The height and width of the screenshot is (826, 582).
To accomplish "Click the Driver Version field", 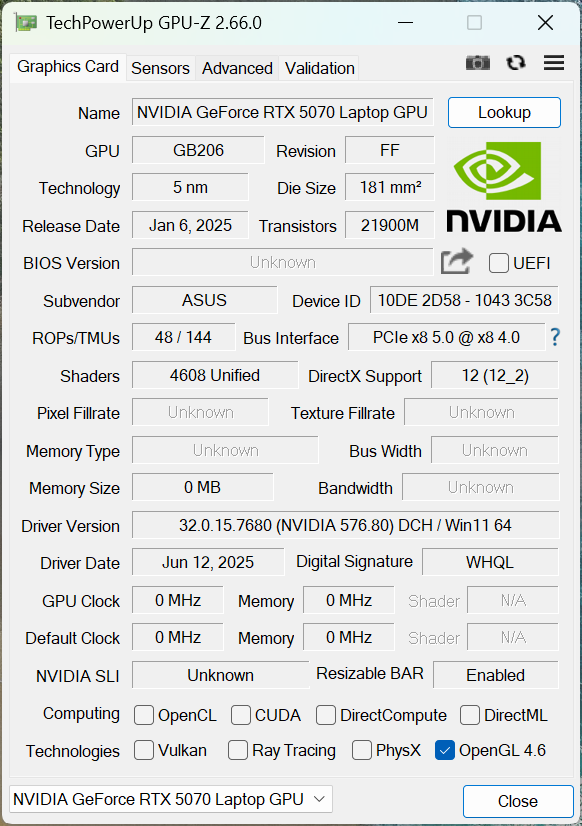I will tap(345, 525).
